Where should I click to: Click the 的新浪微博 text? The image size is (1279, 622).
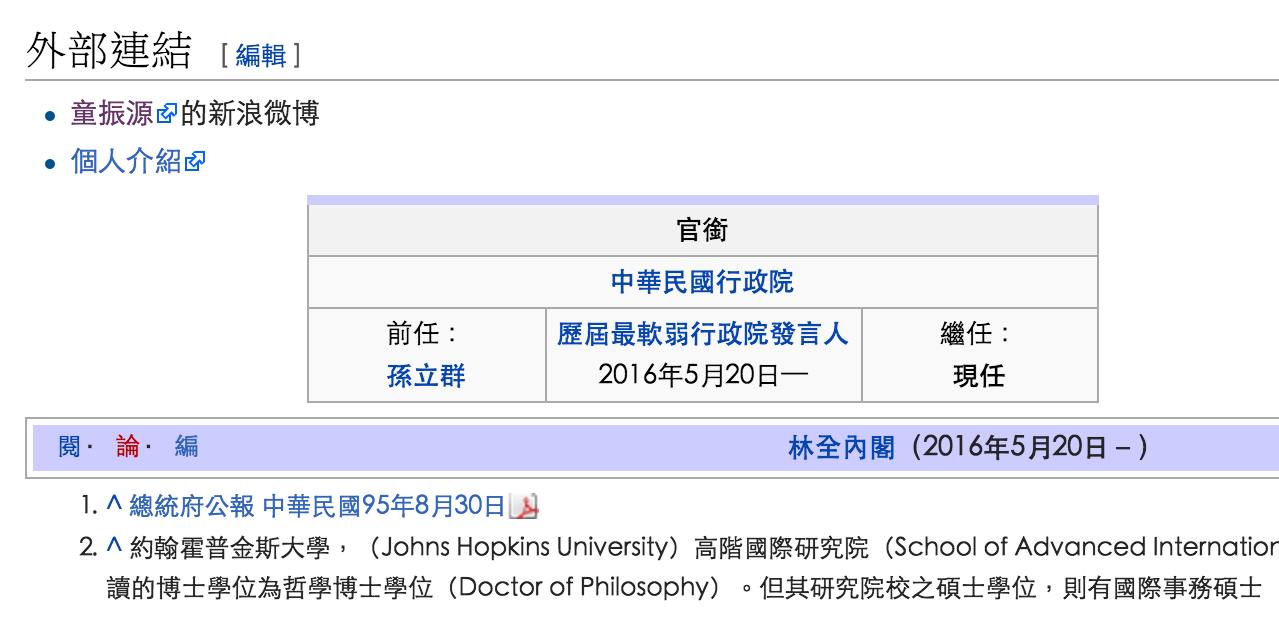[x=250, y=114]
